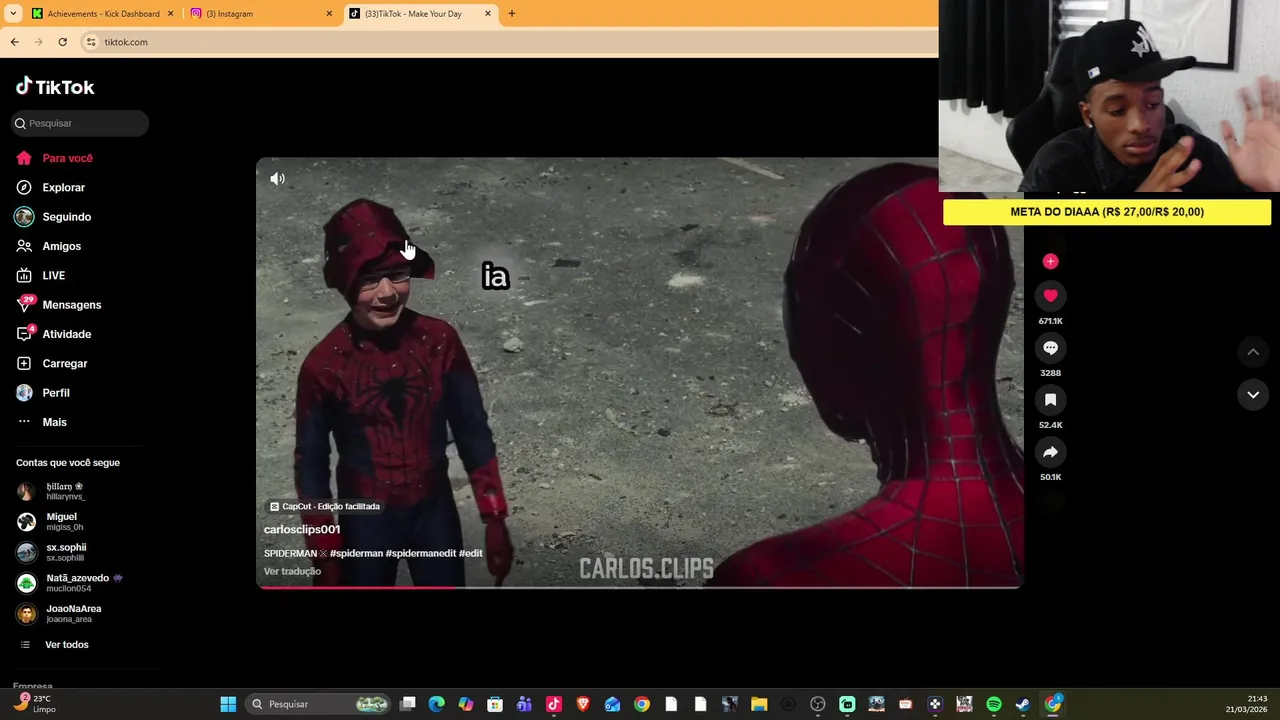Like the video with heart icon

1050,295
